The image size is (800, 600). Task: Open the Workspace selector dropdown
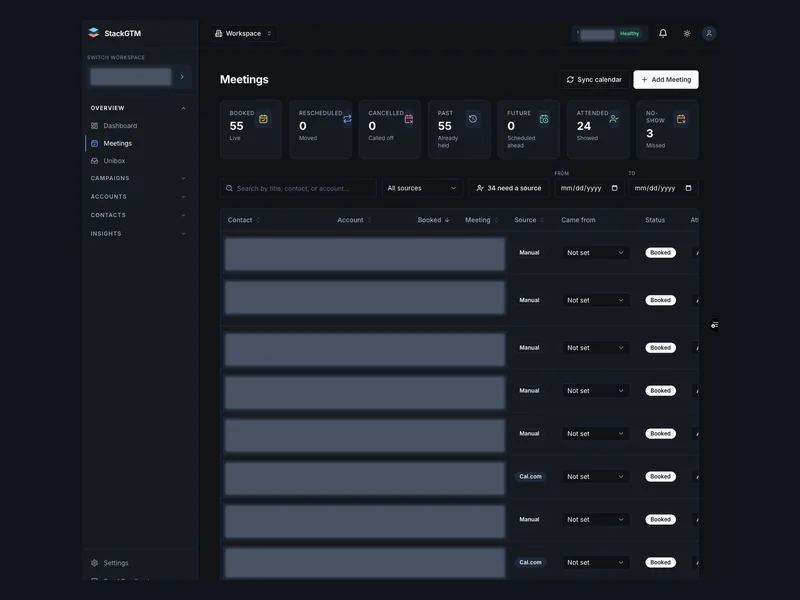tap(243, 33)
